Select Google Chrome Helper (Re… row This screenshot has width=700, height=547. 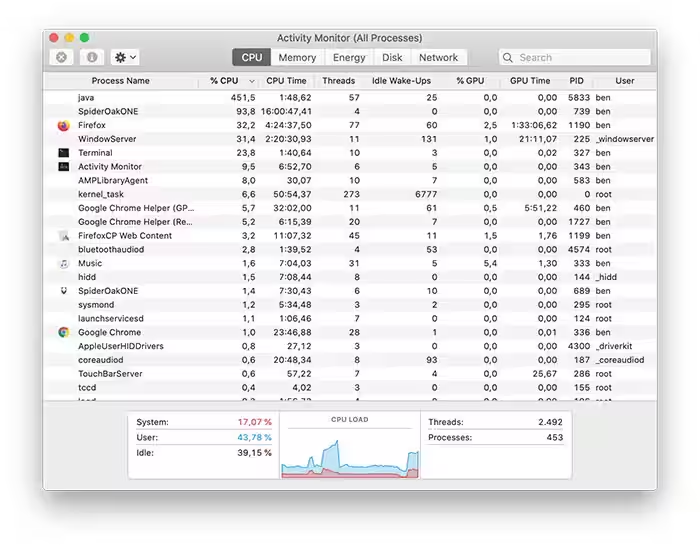coord(350,222)
